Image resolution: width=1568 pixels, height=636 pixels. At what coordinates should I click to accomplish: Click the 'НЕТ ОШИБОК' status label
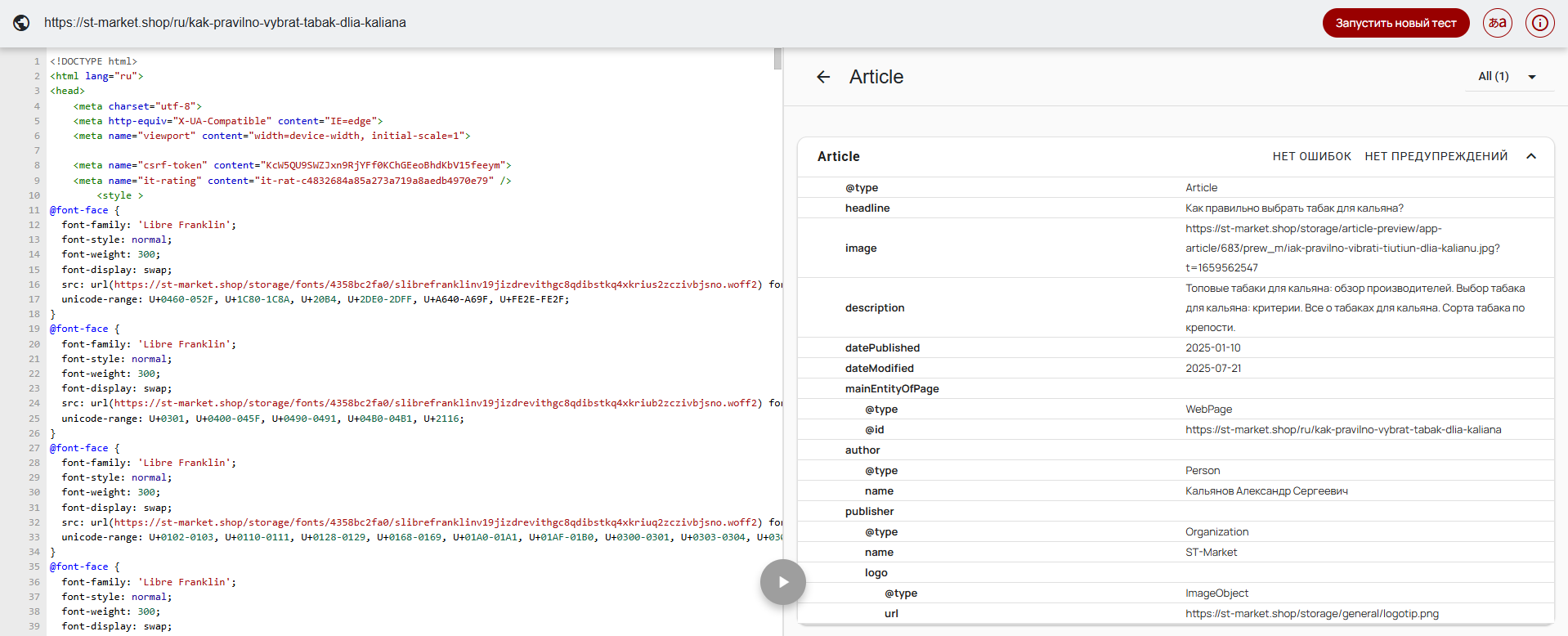pyautogui.click(x=1311, y=156)
